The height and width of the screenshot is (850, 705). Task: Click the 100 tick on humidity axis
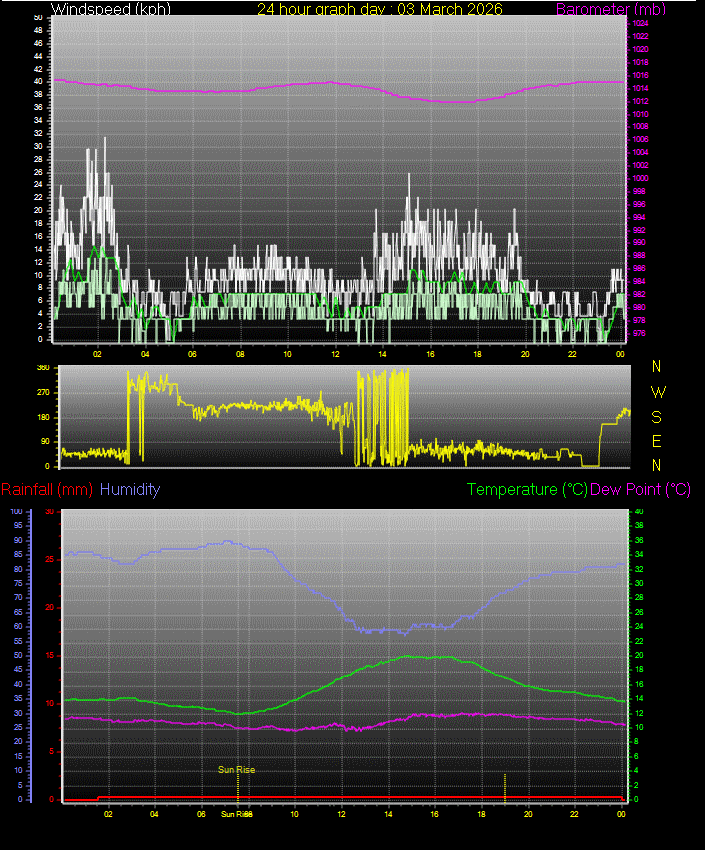click(x=16, y=511)
